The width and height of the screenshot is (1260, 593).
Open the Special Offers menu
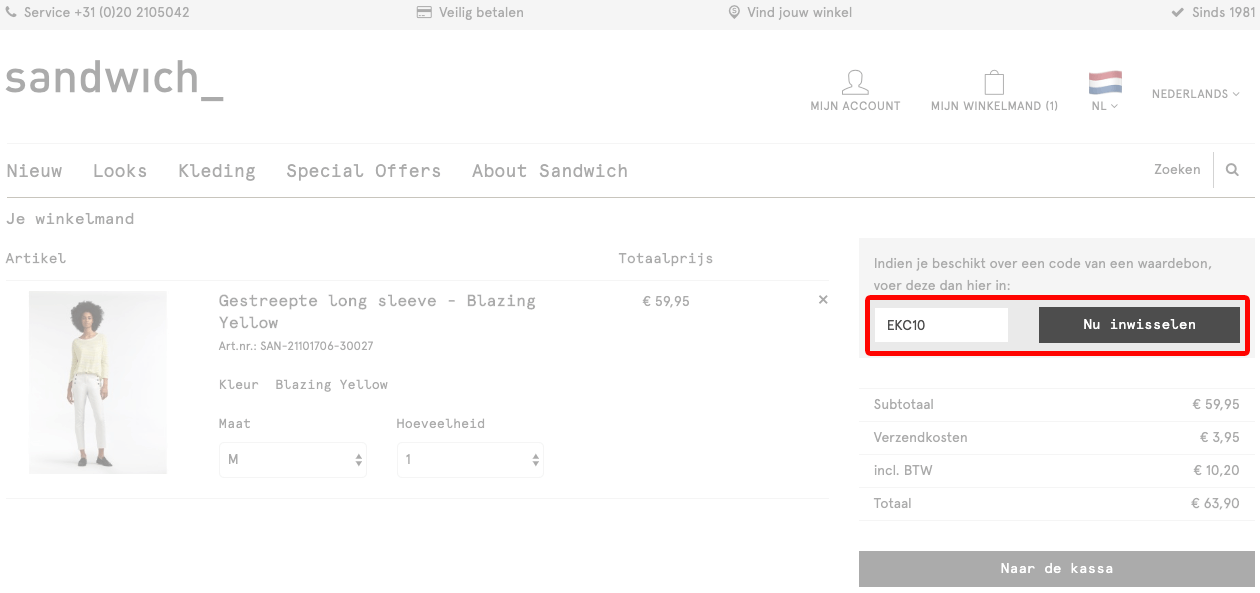(x=364, y=171)
